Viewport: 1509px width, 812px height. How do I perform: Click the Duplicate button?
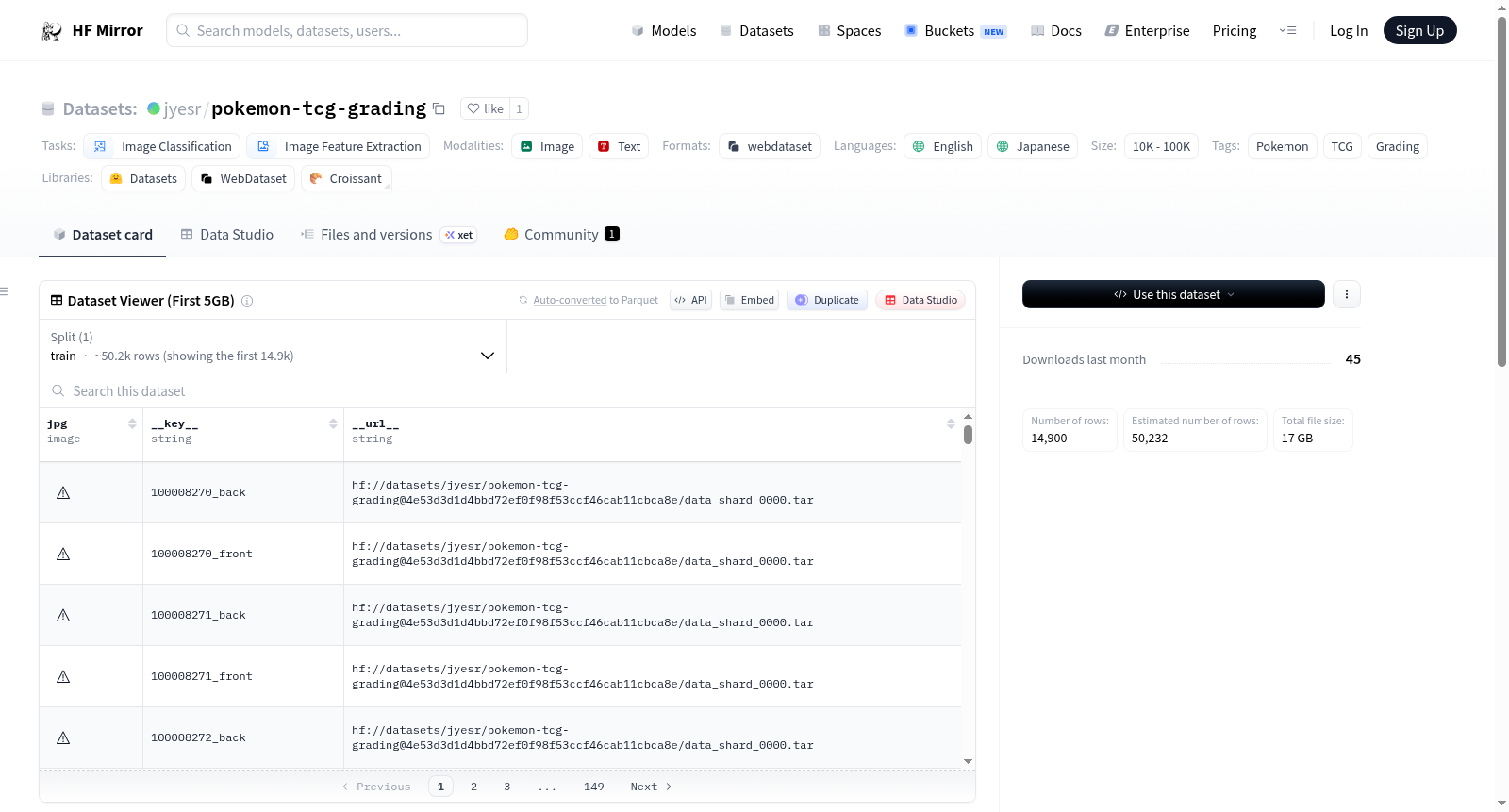click(x=827, y=300)
